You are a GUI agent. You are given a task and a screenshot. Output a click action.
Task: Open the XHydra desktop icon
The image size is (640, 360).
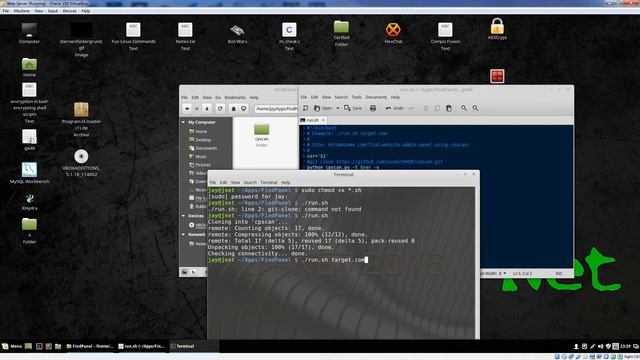click(29, 202)
